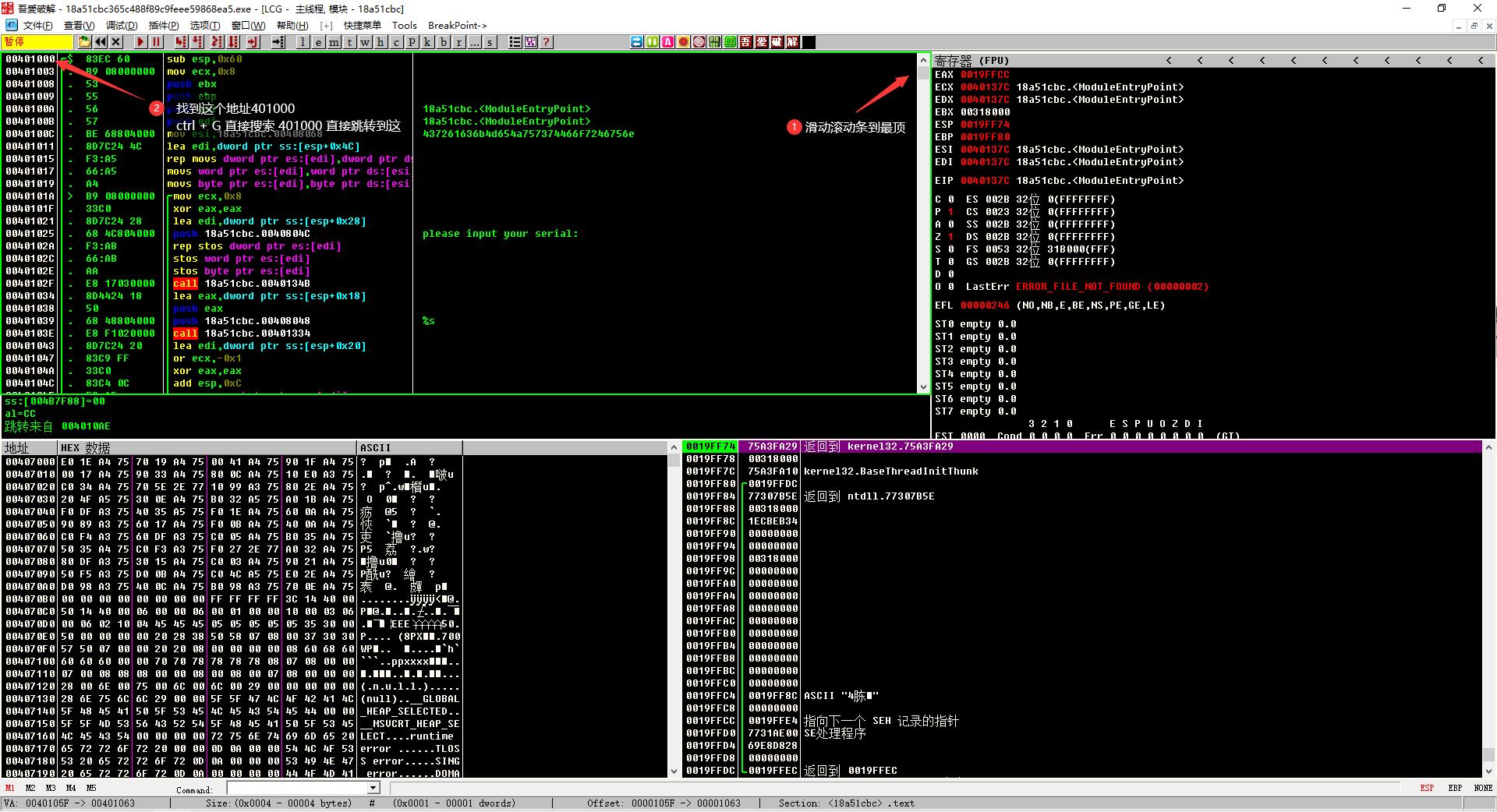This screenshot has width=1497, height=812.
Task: Click the red question mark help icon
Action: click(547, 42)
